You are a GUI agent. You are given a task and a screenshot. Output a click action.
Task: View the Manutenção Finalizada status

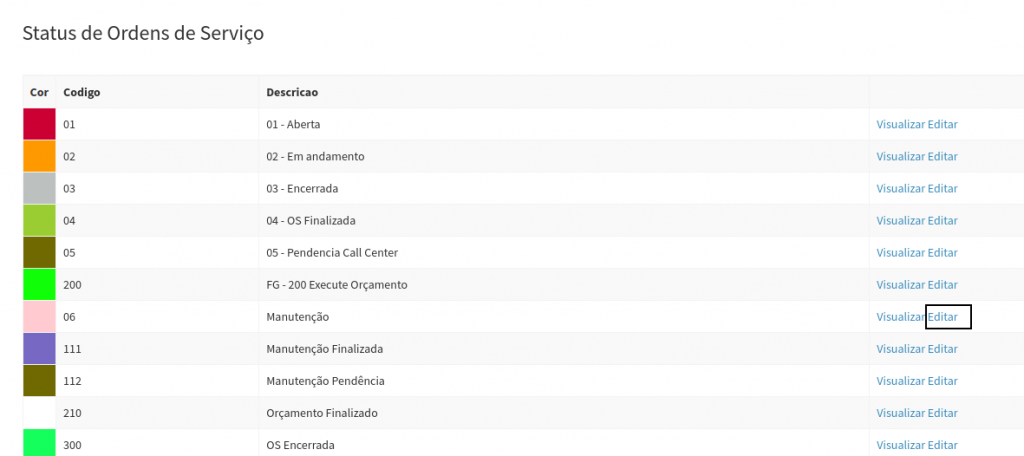(x=900, y=349)
